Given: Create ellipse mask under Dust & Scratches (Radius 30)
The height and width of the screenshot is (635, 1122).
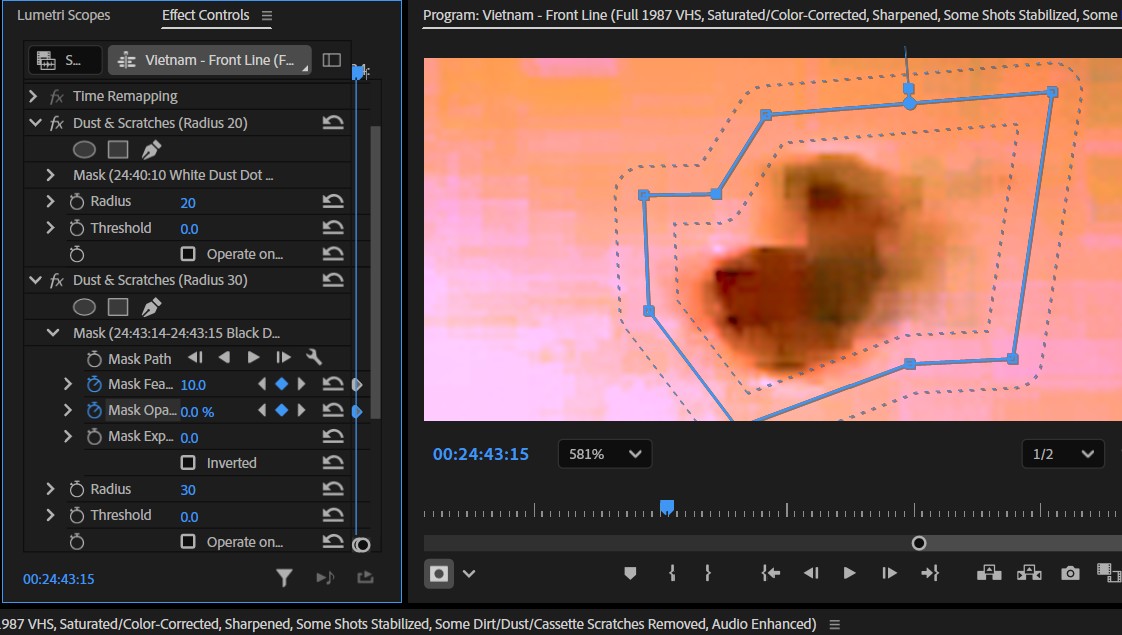Looking at the screenshot, I should 84,307.
